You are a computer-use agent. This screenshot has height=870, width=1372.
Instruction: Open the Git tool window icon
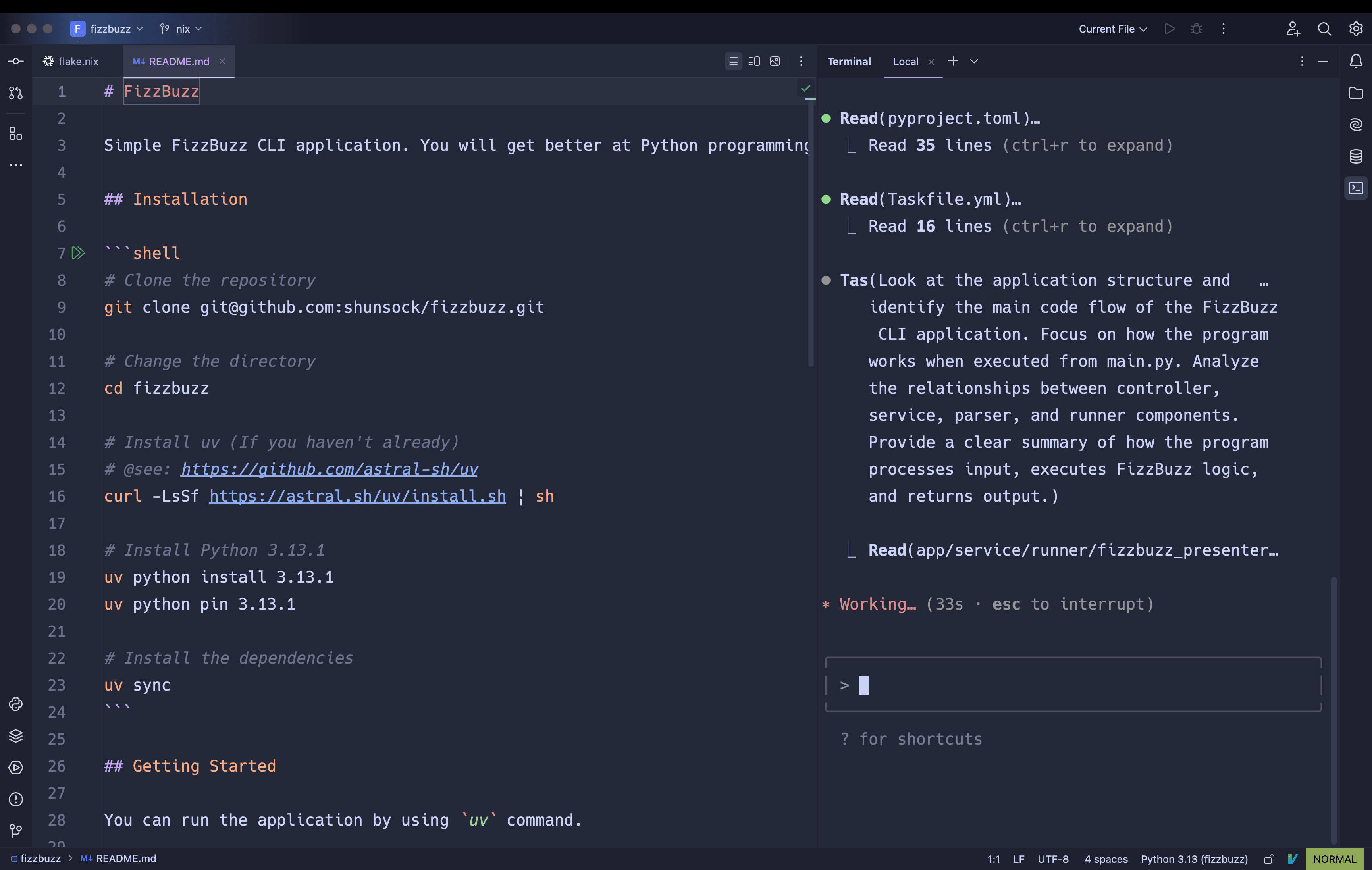coord(16,831)
